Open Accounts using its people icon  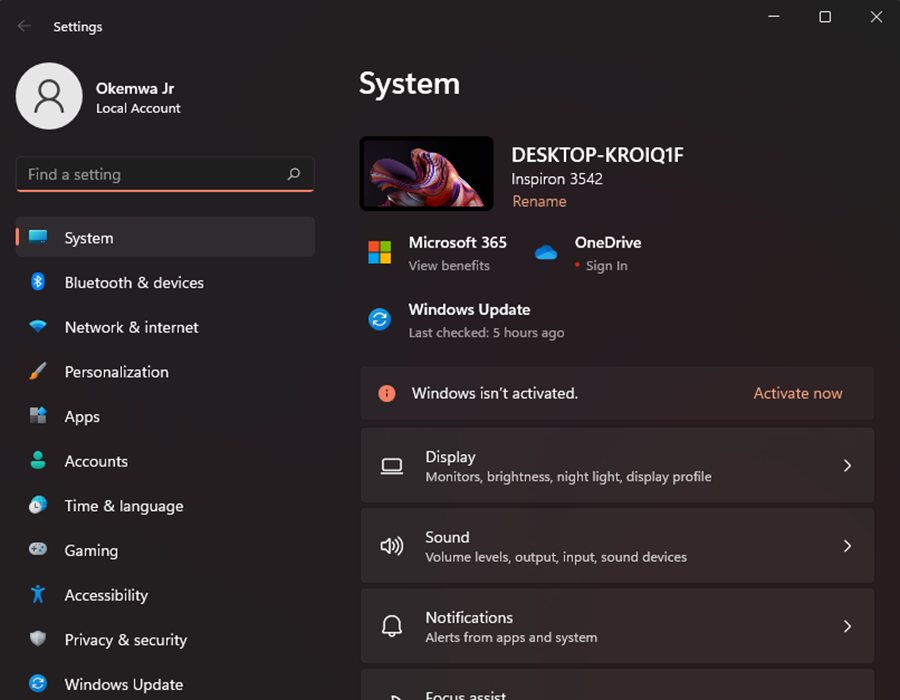tap(38, 461)
